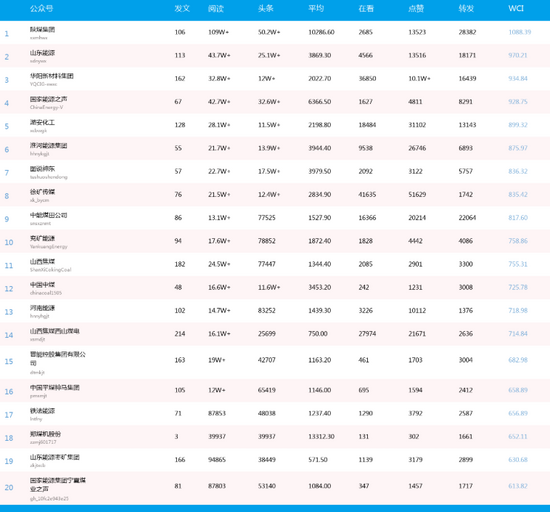Open the 中国中煤 account entry

tap(42, 285)
